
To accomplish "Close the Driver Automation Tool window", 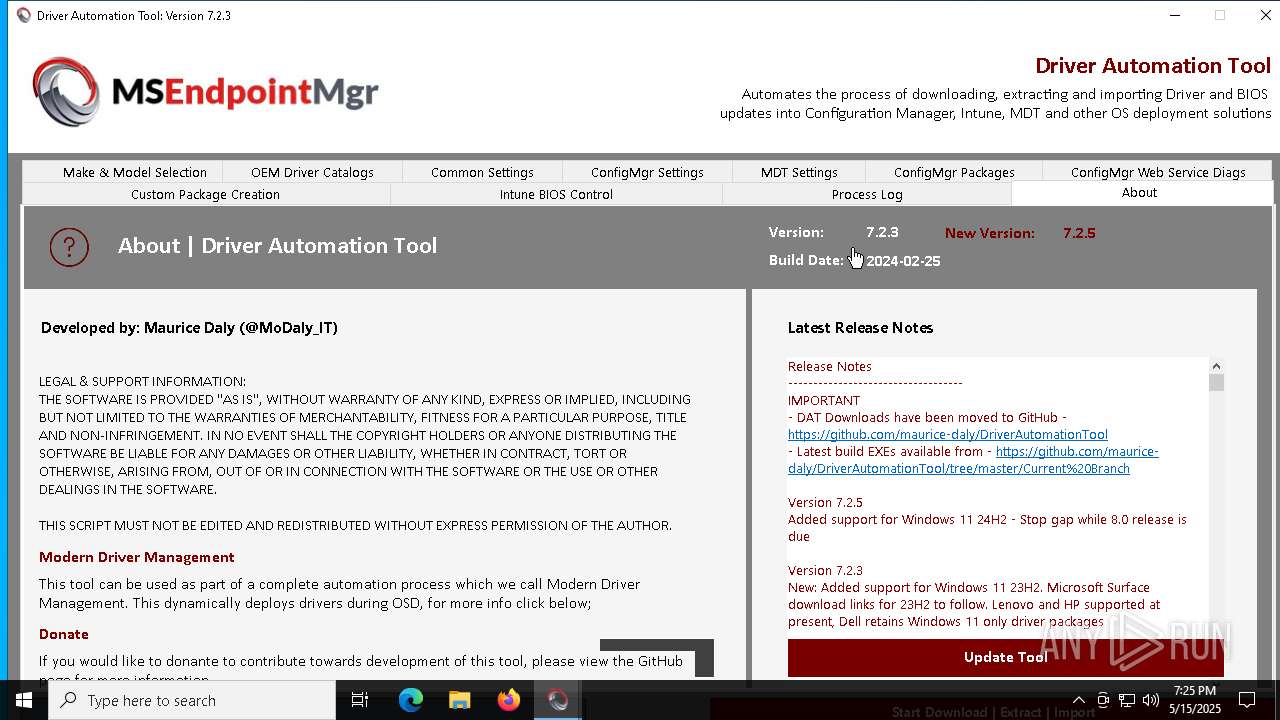I will (x=1265, y=15).
